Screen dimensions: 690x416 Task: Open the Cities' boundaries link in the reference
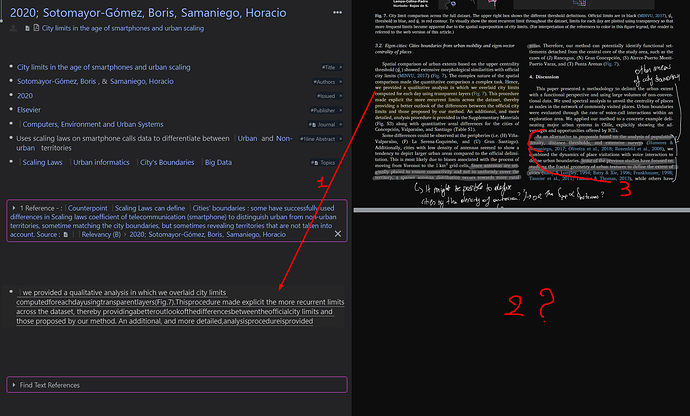pos(219,208)
